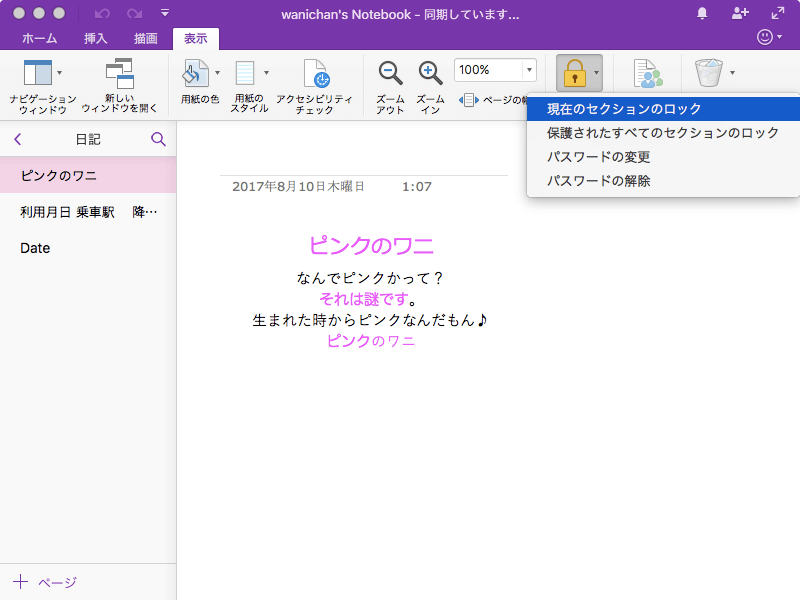Click the Zoom In magnifier icon
The height and width of the screenshot is (600, 800).
[x=430, y=72]
